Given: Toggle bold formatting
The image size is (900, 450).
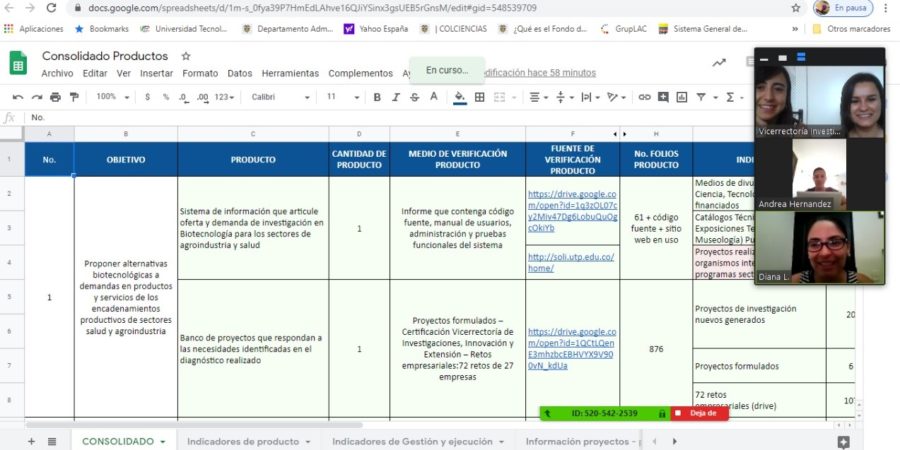Looking at the screenshot, I should click(377, 97).
